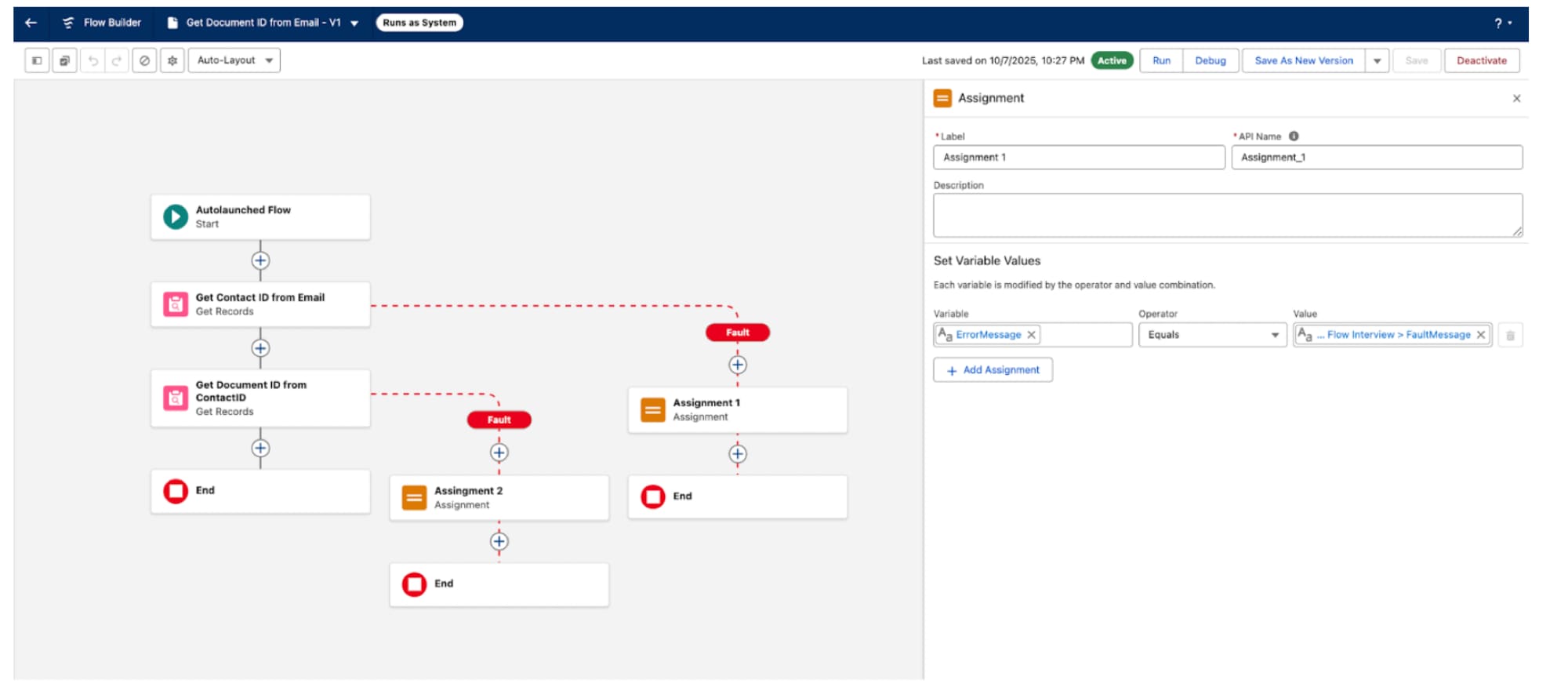Click the green Active status badge

click(x=1112, y=60)
